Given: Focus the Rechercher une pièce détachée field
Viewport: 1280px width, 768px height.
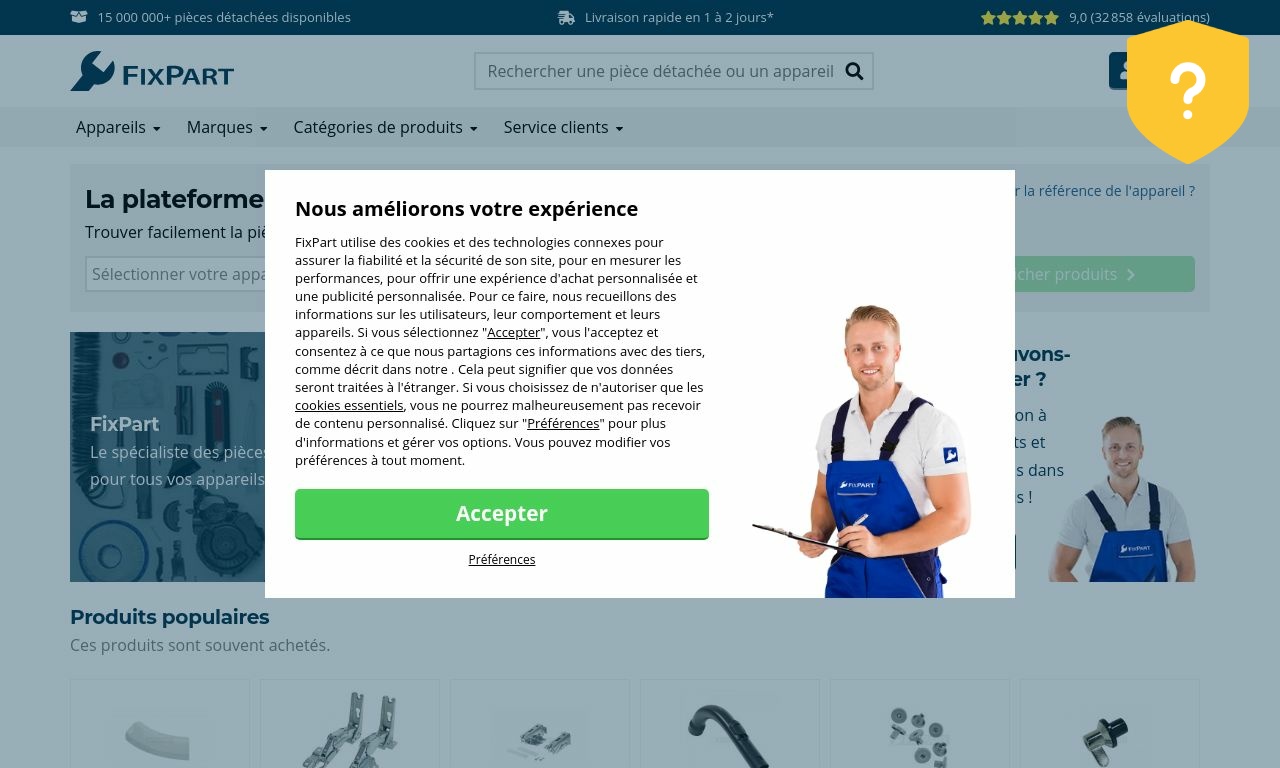Looking at the screenshot, I should tap(660, 71).
